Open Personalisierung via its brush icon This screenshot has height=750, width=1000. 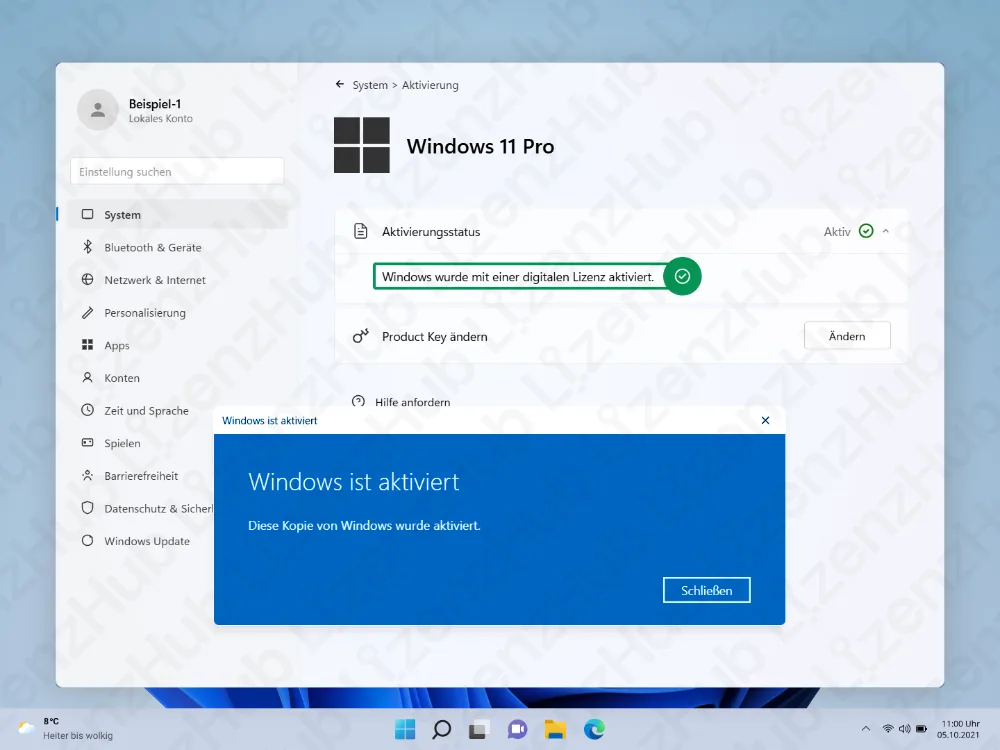[x=89, y=312]
